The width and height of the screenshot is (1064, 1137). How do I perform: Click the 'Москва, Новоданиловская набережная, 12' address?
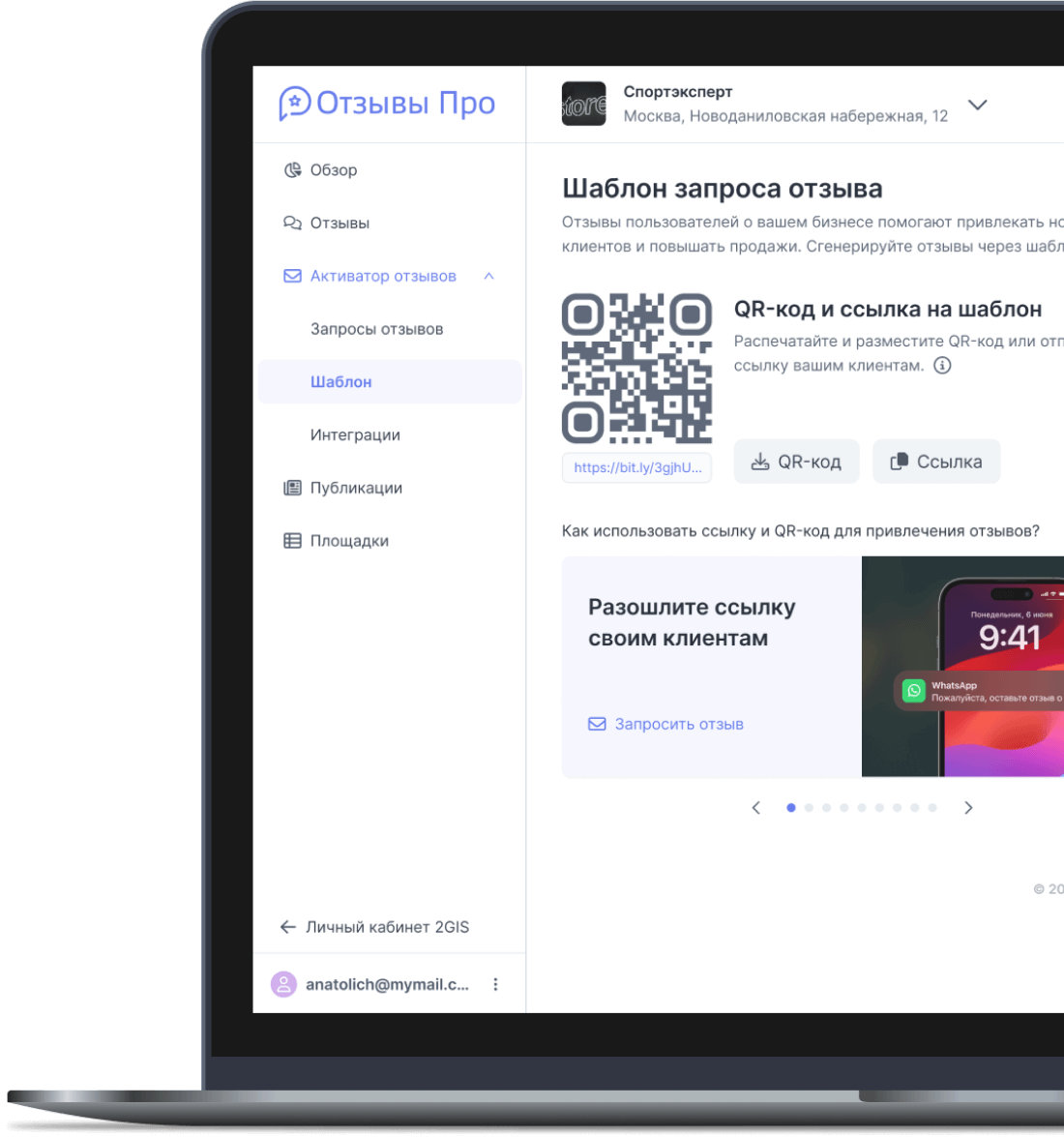[x=785, y=116]
